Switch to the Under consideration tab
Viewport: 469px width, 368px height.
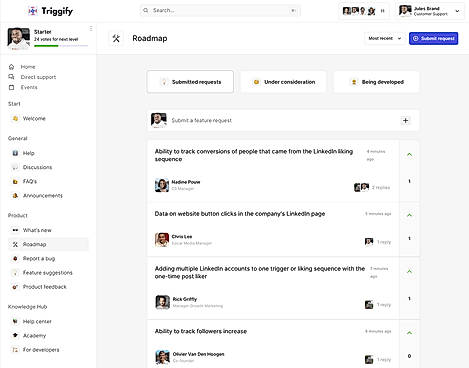click(283, 82)
